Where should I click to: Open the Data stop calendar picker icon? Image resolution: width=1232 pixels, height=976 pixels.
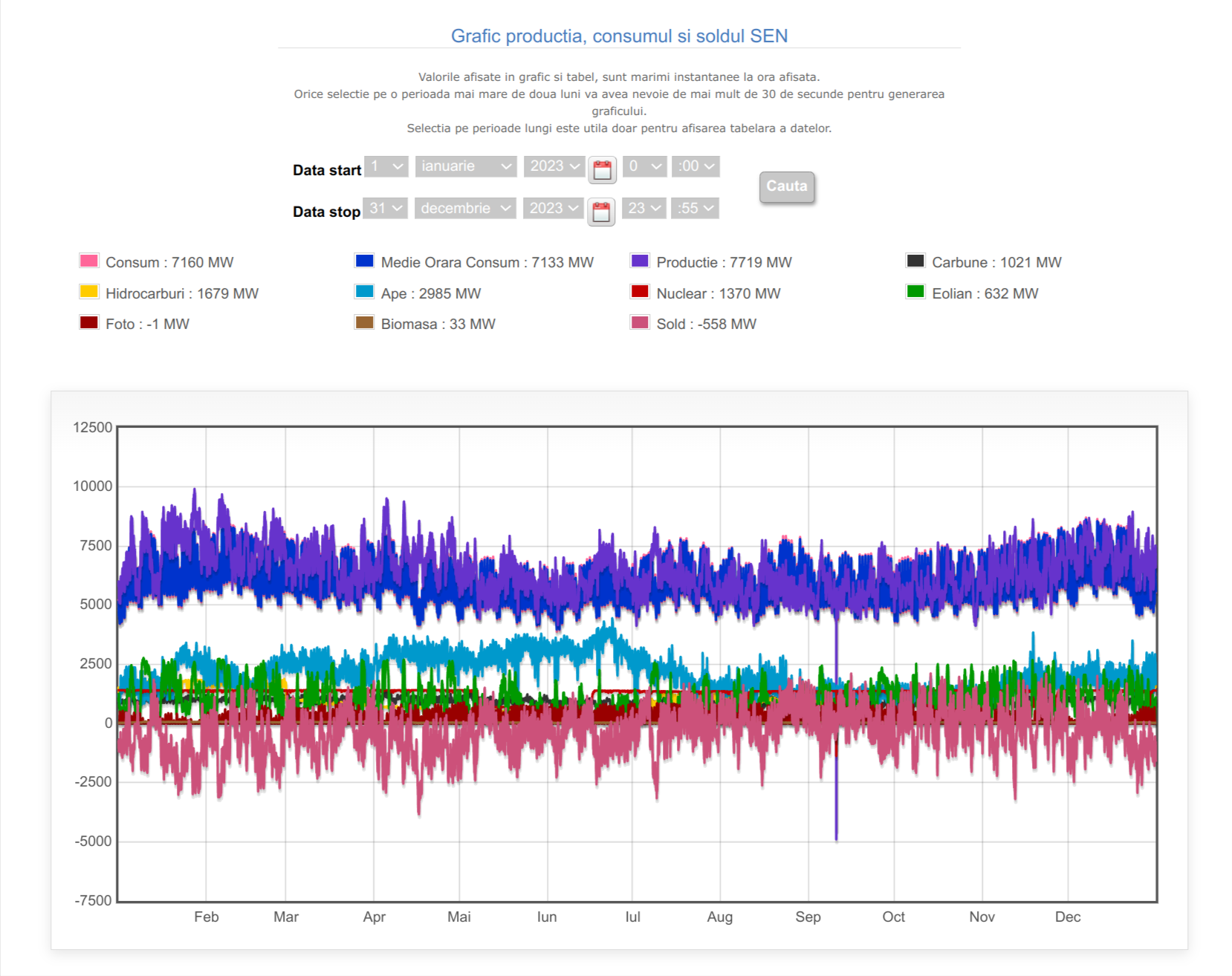601,212
